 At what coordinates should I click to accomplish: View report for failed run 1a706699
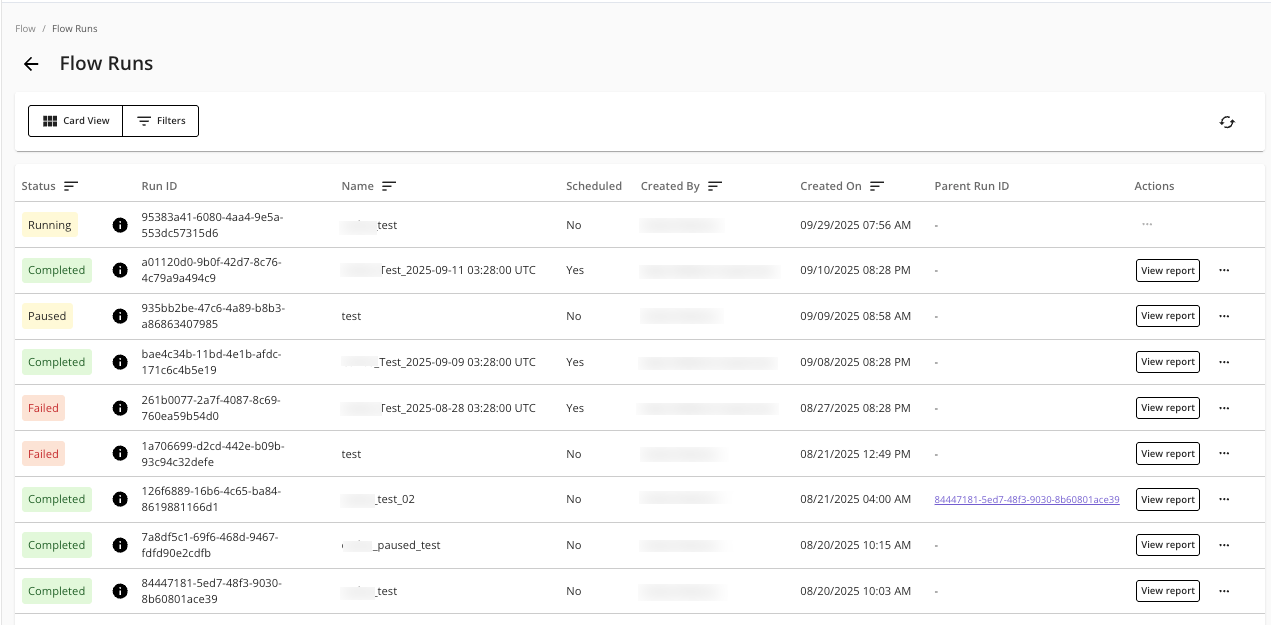(x=1167, y=454)
